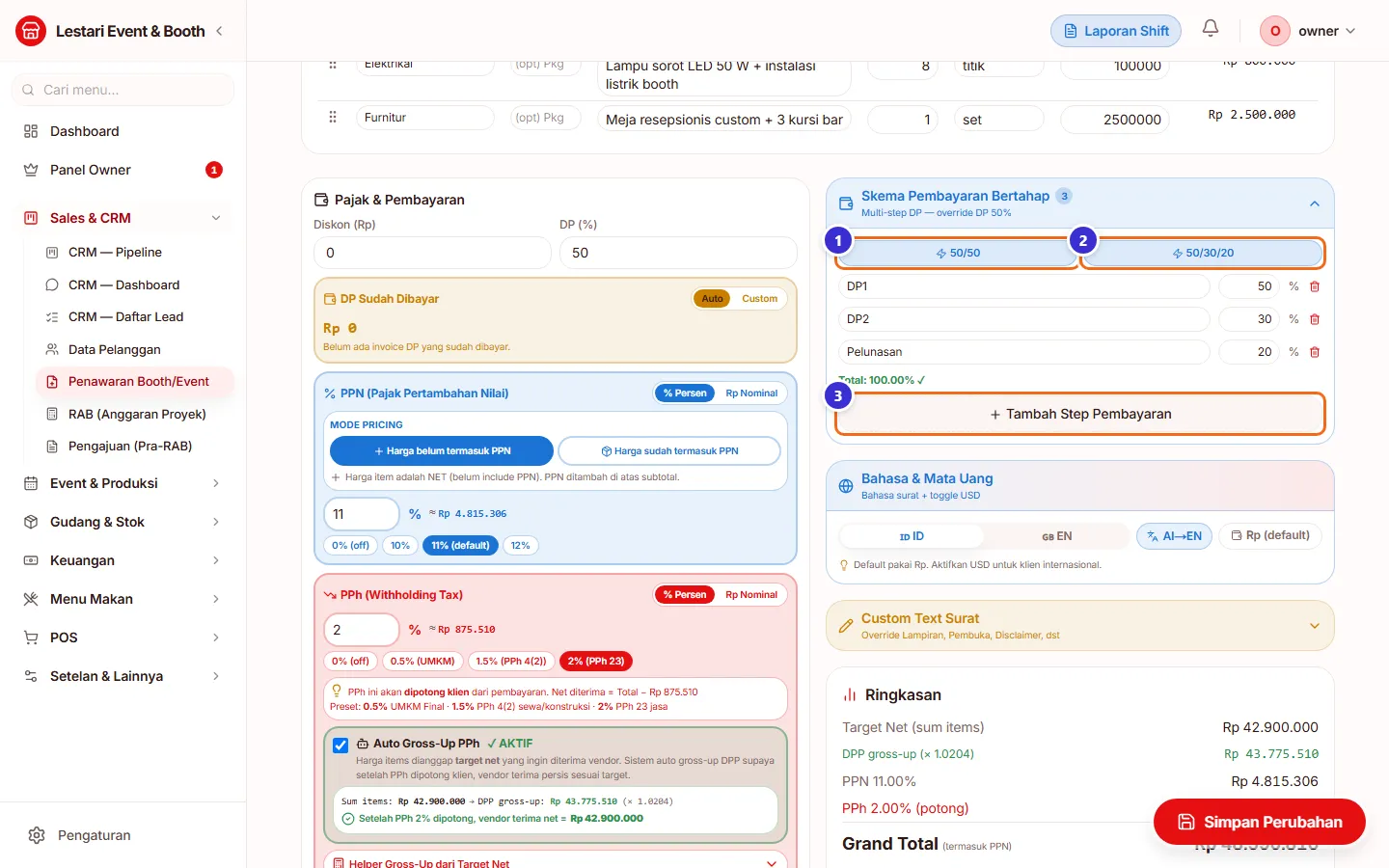Expand the Custom Text Surat section
1389x868 pixels.
1315,626
